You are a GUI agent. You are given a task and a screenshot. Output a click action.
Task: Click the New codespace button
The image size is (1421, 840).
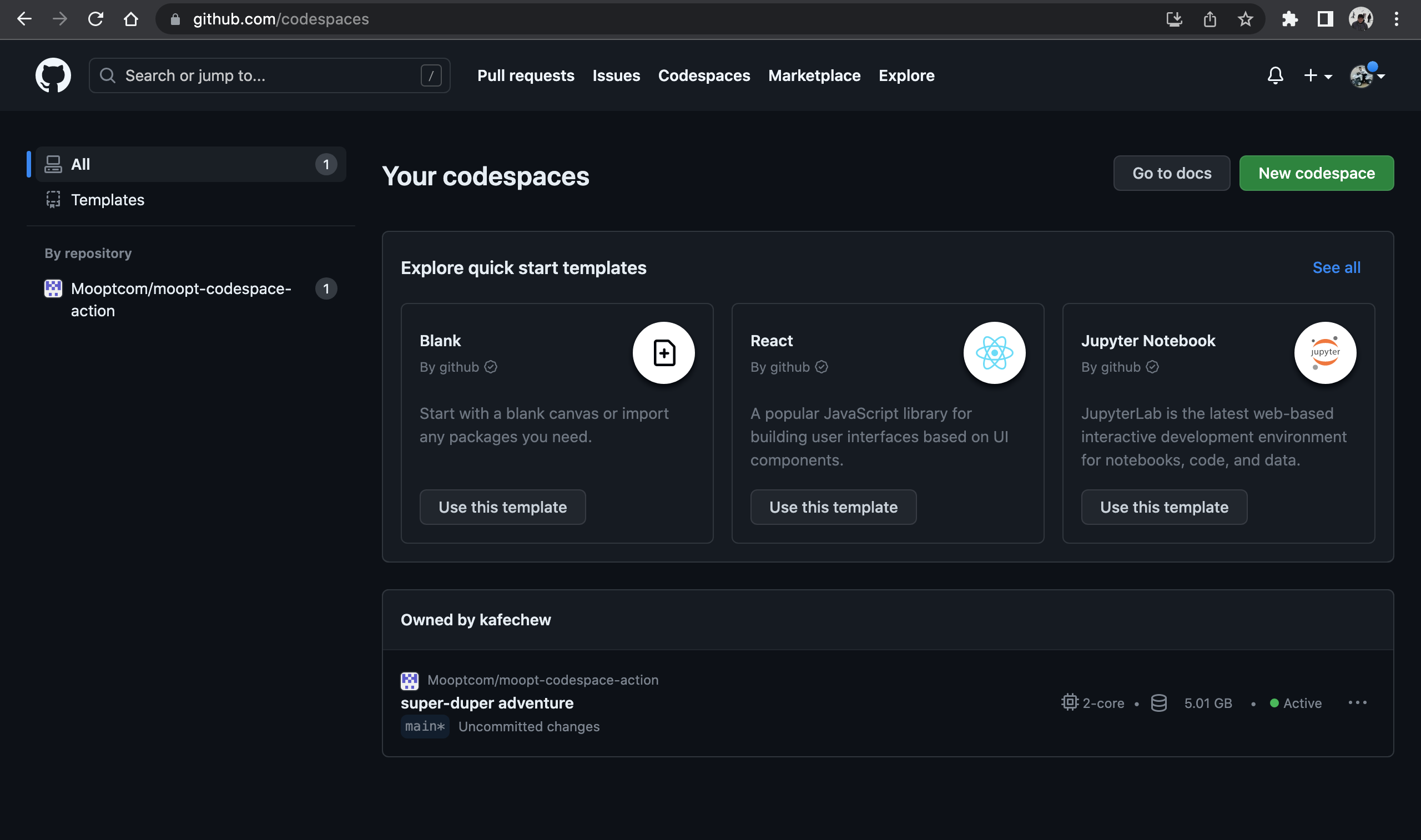[1316, 173]
